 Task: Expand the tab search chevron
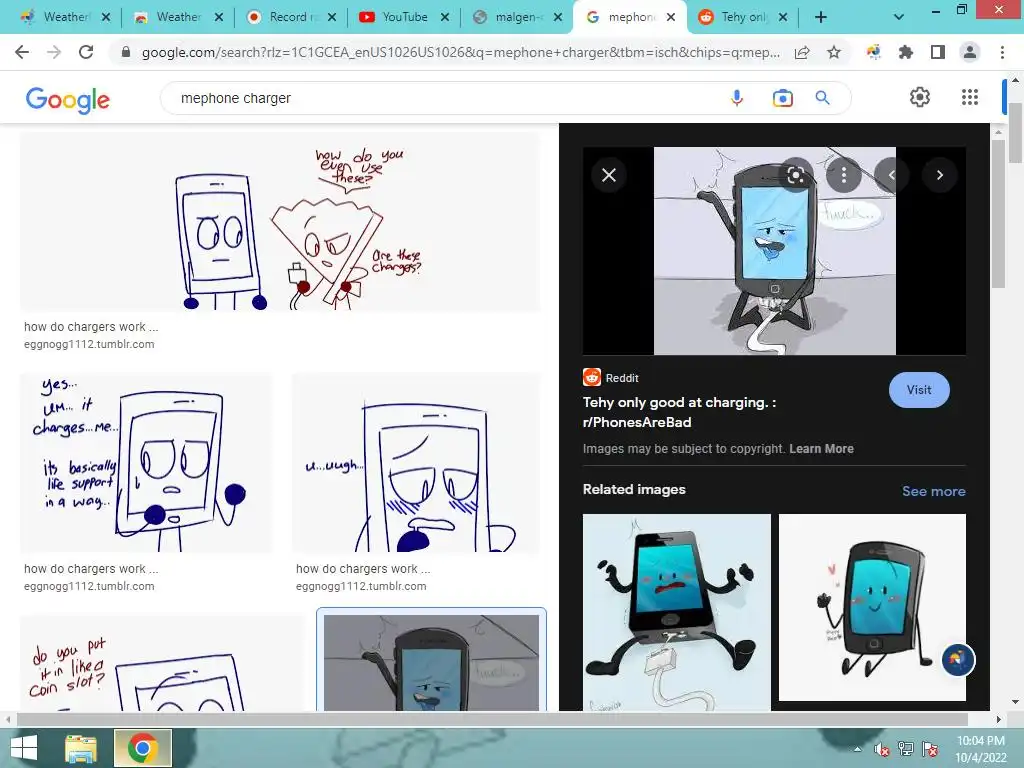[899, 17]
